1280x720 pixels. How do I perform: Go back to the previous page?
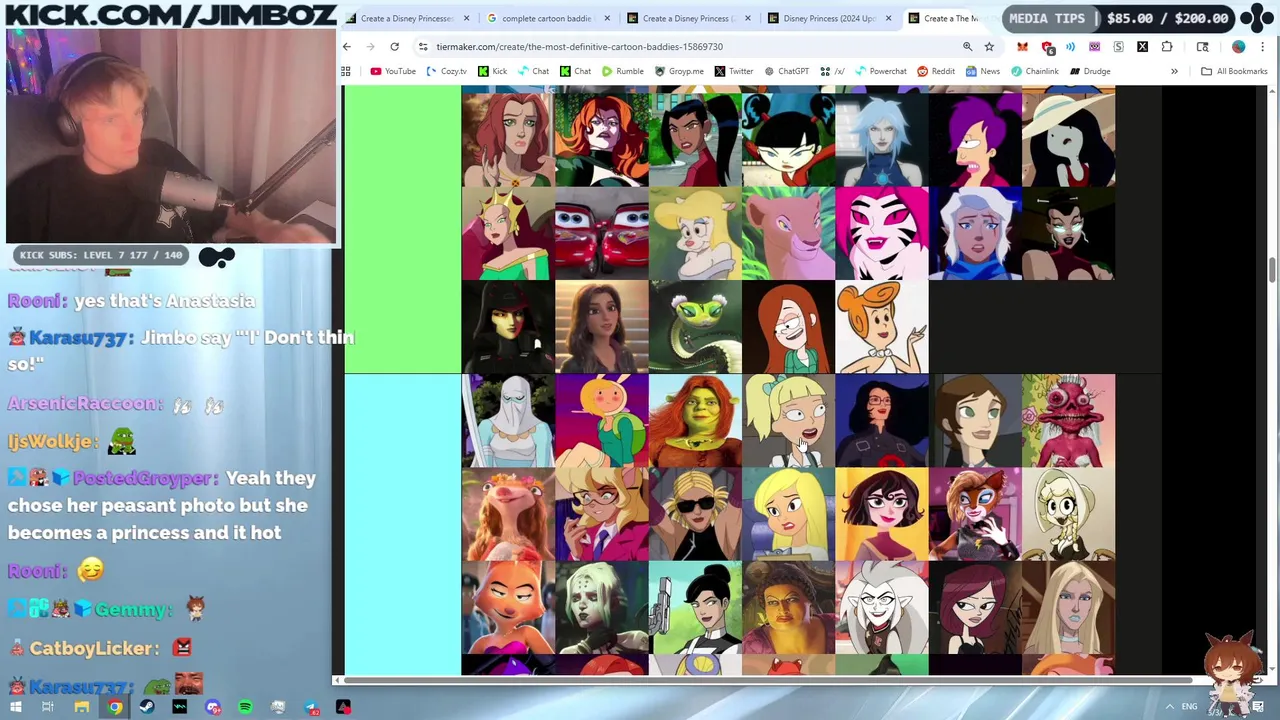pyautogui.click(x=347, y=46)
